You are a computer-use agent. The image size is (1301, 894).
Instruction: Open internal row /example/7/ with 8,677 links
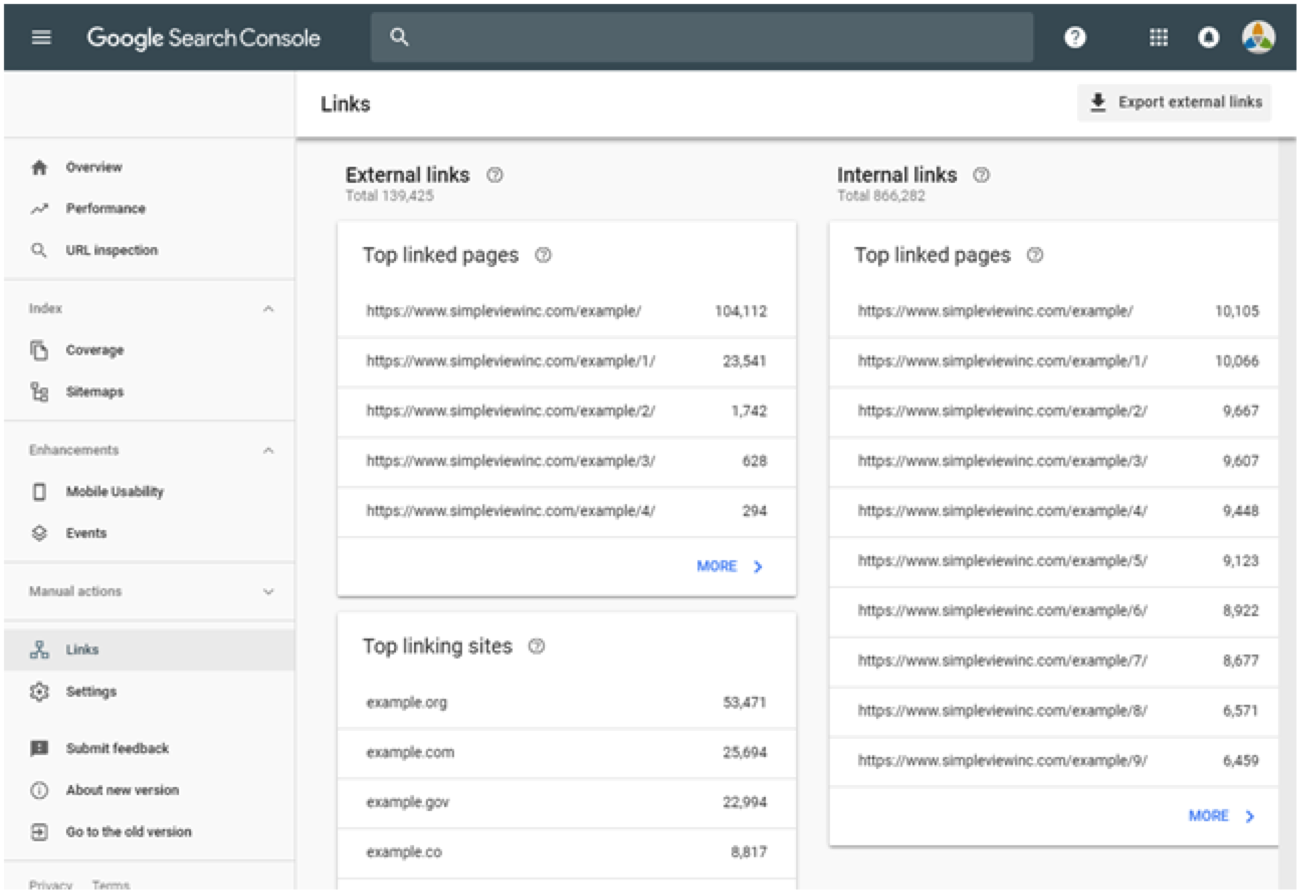point(1054,661)
